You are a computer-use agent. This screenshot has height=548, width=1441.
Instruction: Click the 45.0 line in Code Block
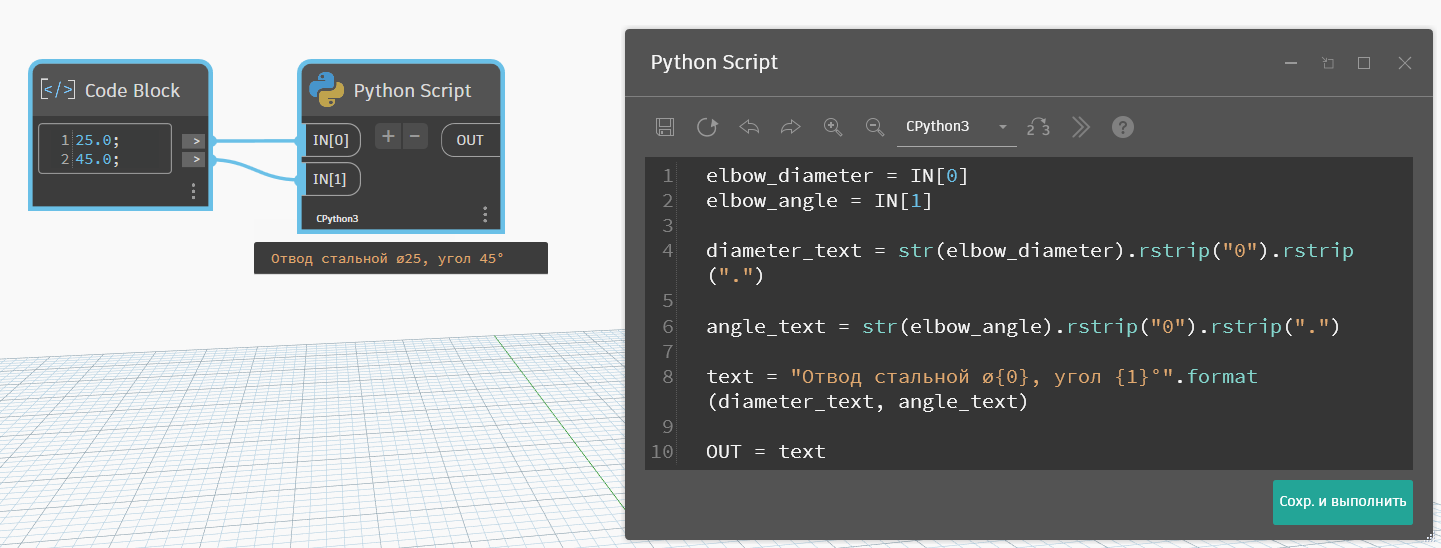pos(96,159)
